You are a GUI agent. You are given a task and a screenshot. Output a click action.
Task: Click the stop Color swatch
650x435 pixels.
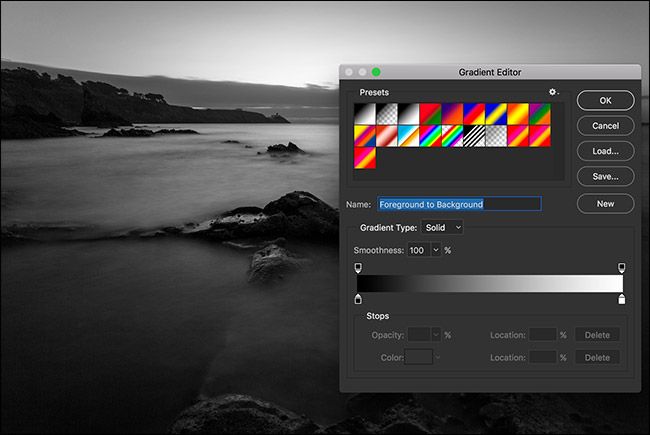[419, 357]
